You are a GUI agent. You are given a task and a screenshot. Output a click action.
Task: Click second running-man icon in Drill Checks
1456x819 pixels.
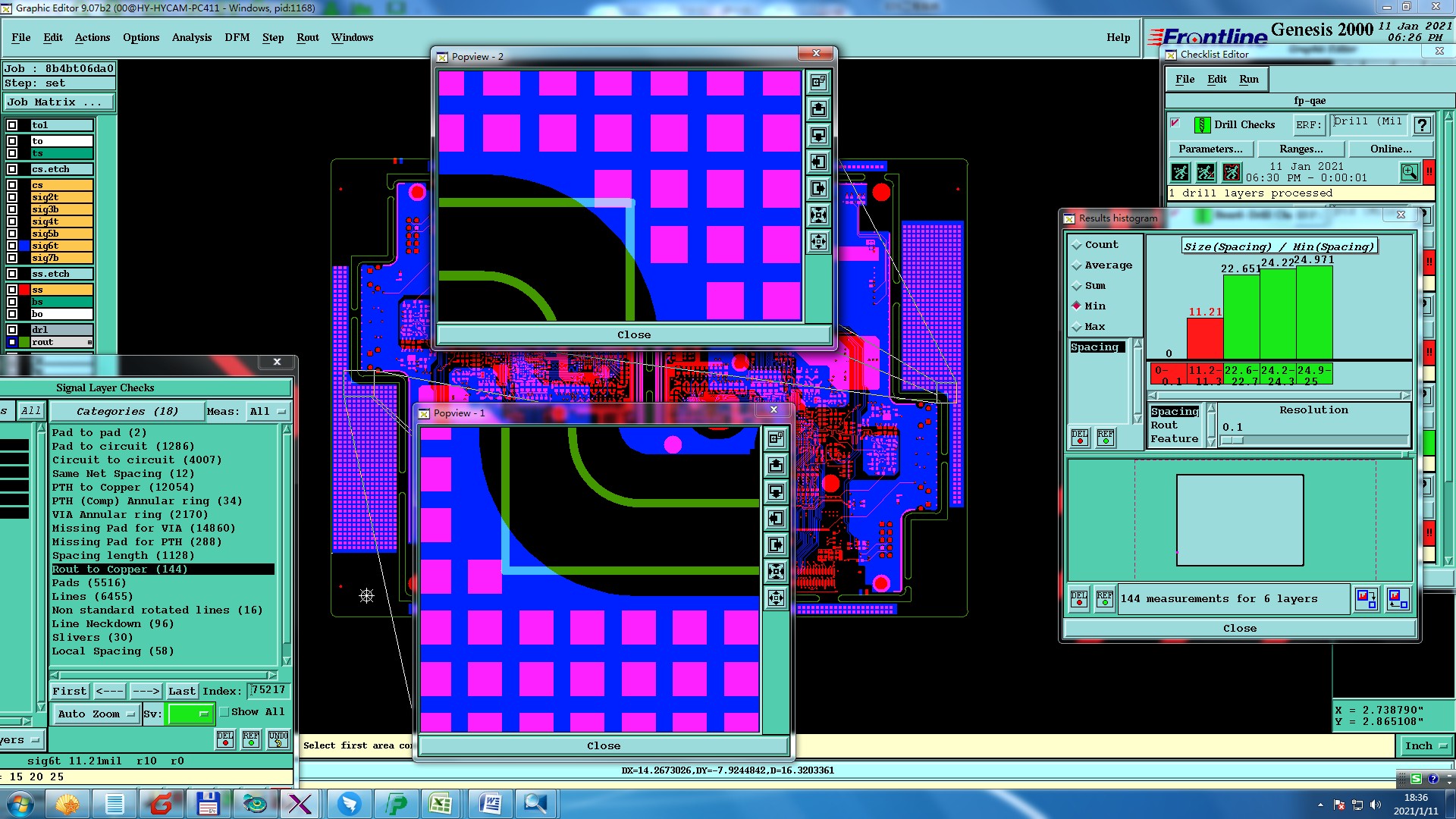point(1206,173)
